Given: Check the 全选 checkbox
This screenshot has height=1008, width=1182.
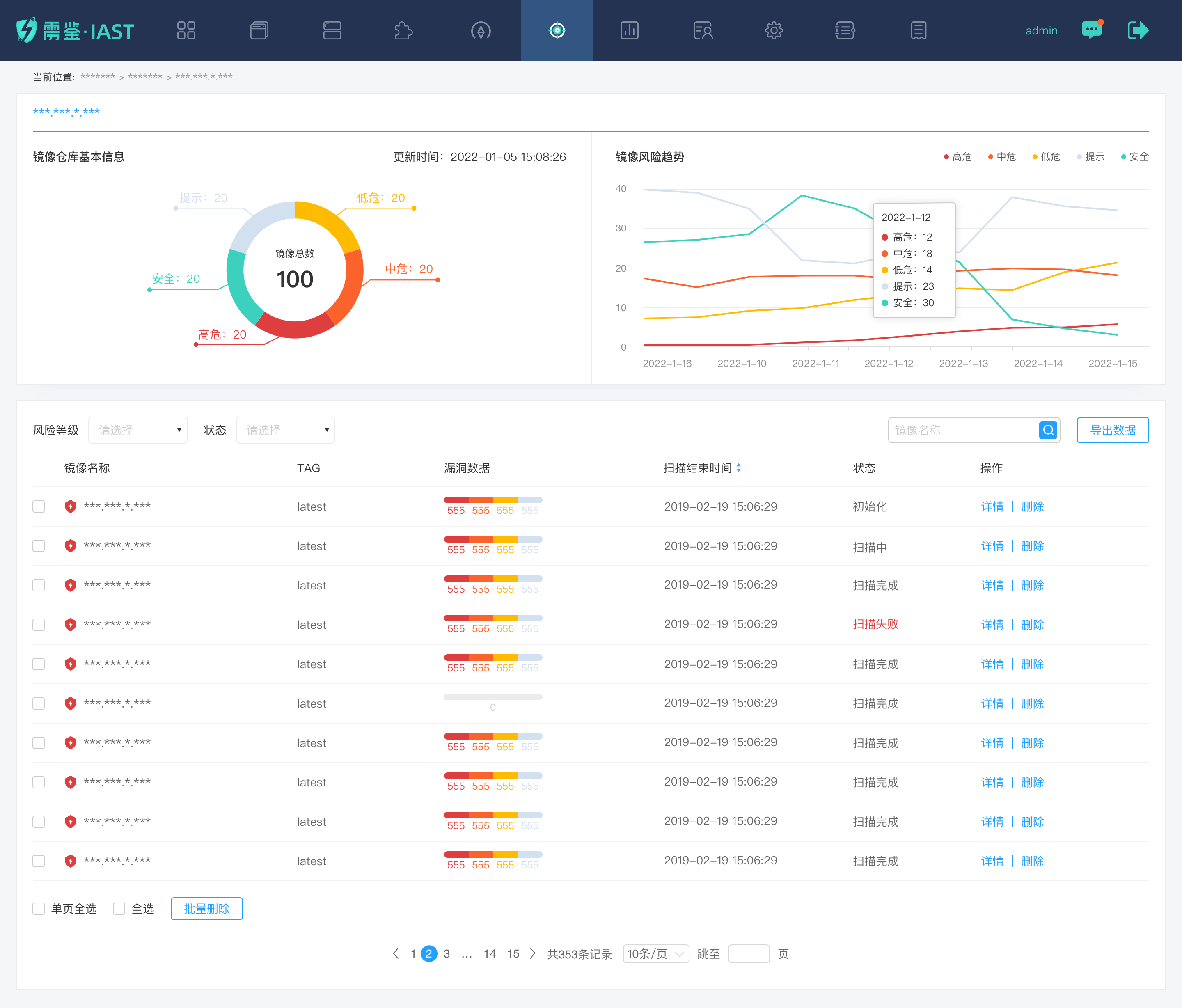Looking at the screenshot, I should point(119,908).
